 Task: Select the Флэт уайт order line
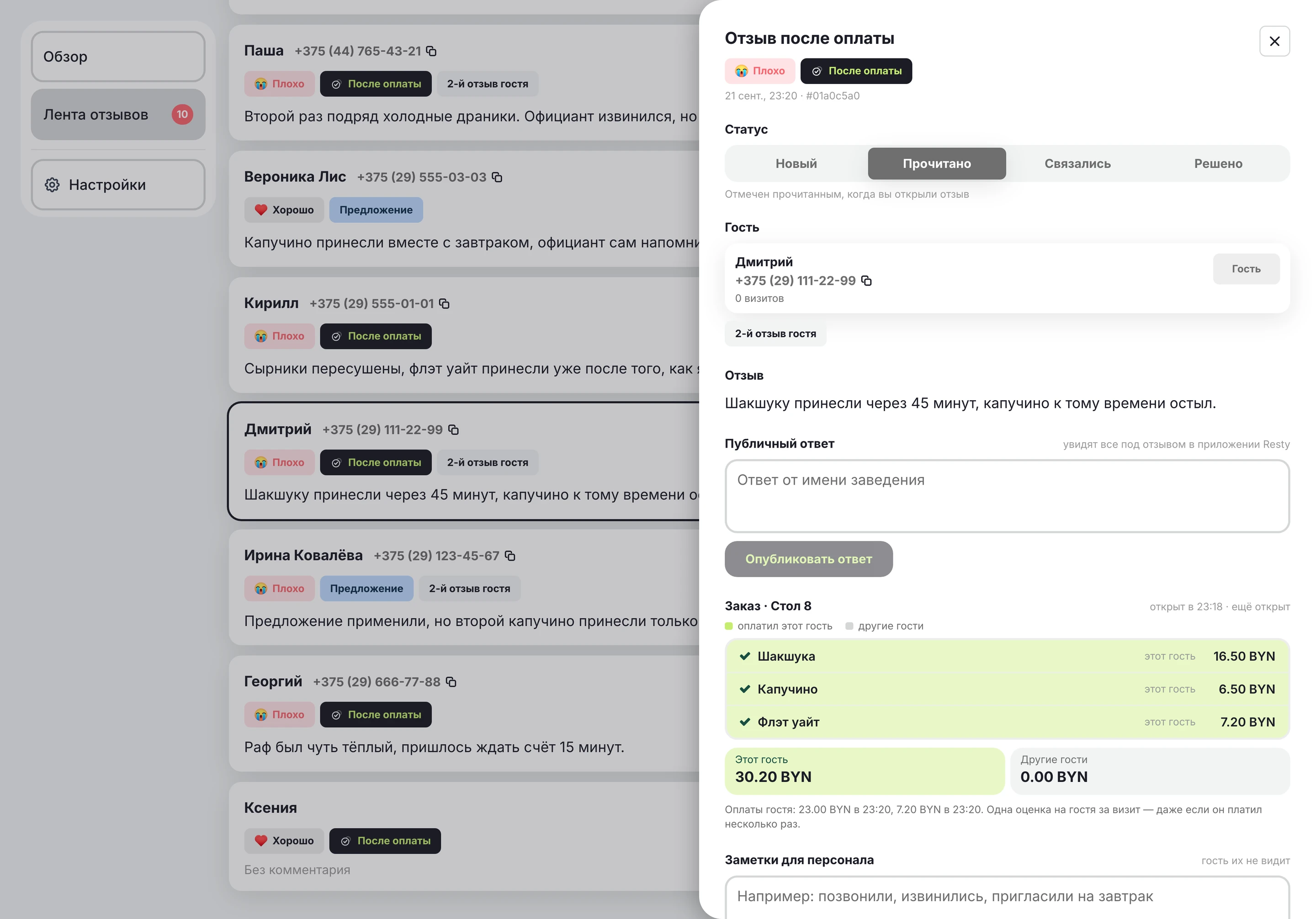tap(1007, 722)
